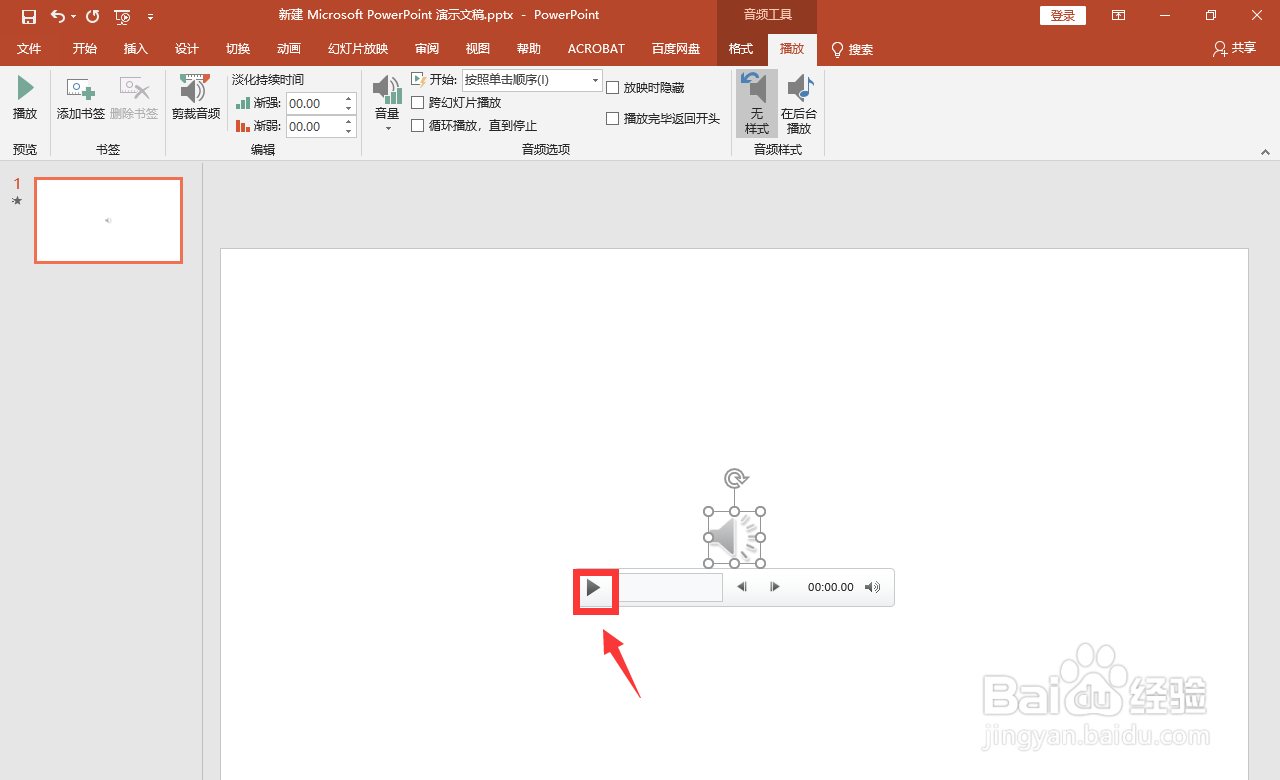1280x780 pixels.
Task: Open Trim Audio (剪裁音频)
Action: (x=196, y=99)
